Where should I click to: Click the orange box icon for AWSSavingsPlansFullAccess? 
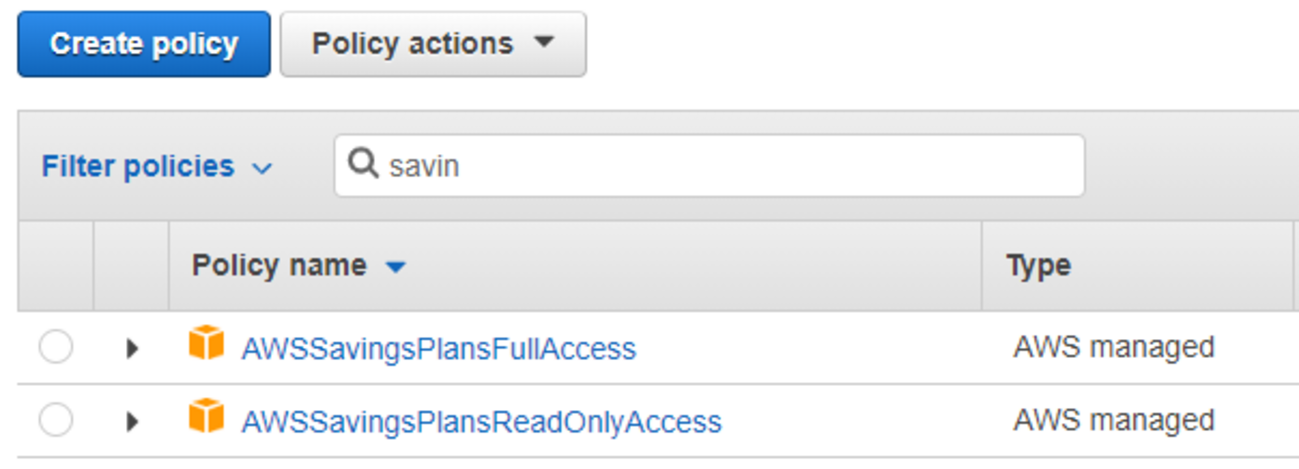click(x=206, y=345)
